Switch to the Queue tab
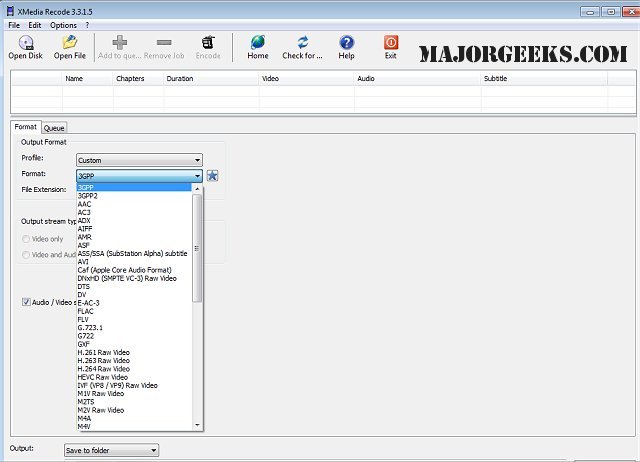 [x=54, y=128]
